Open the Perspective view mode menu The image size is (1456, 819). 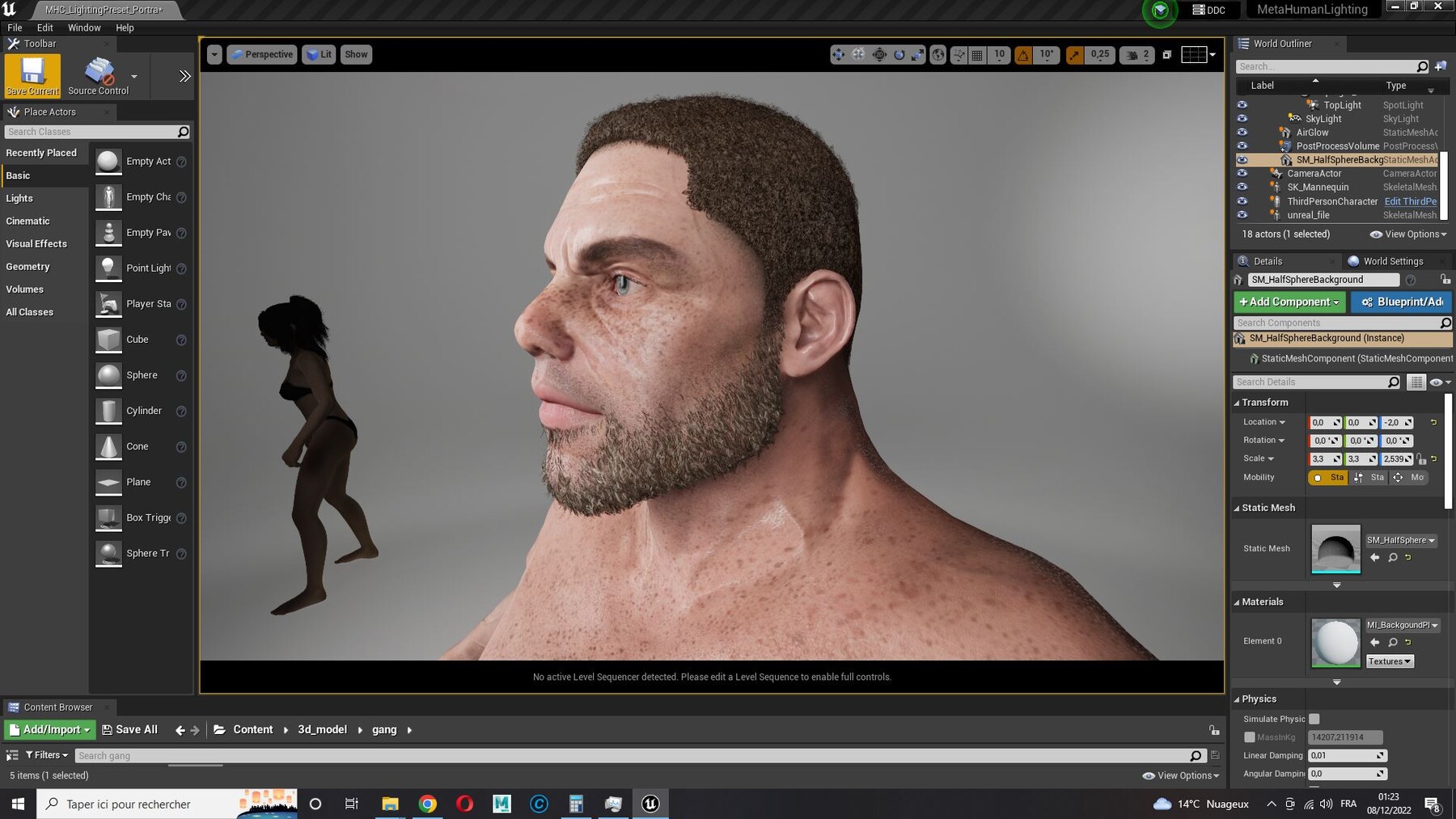261,55
